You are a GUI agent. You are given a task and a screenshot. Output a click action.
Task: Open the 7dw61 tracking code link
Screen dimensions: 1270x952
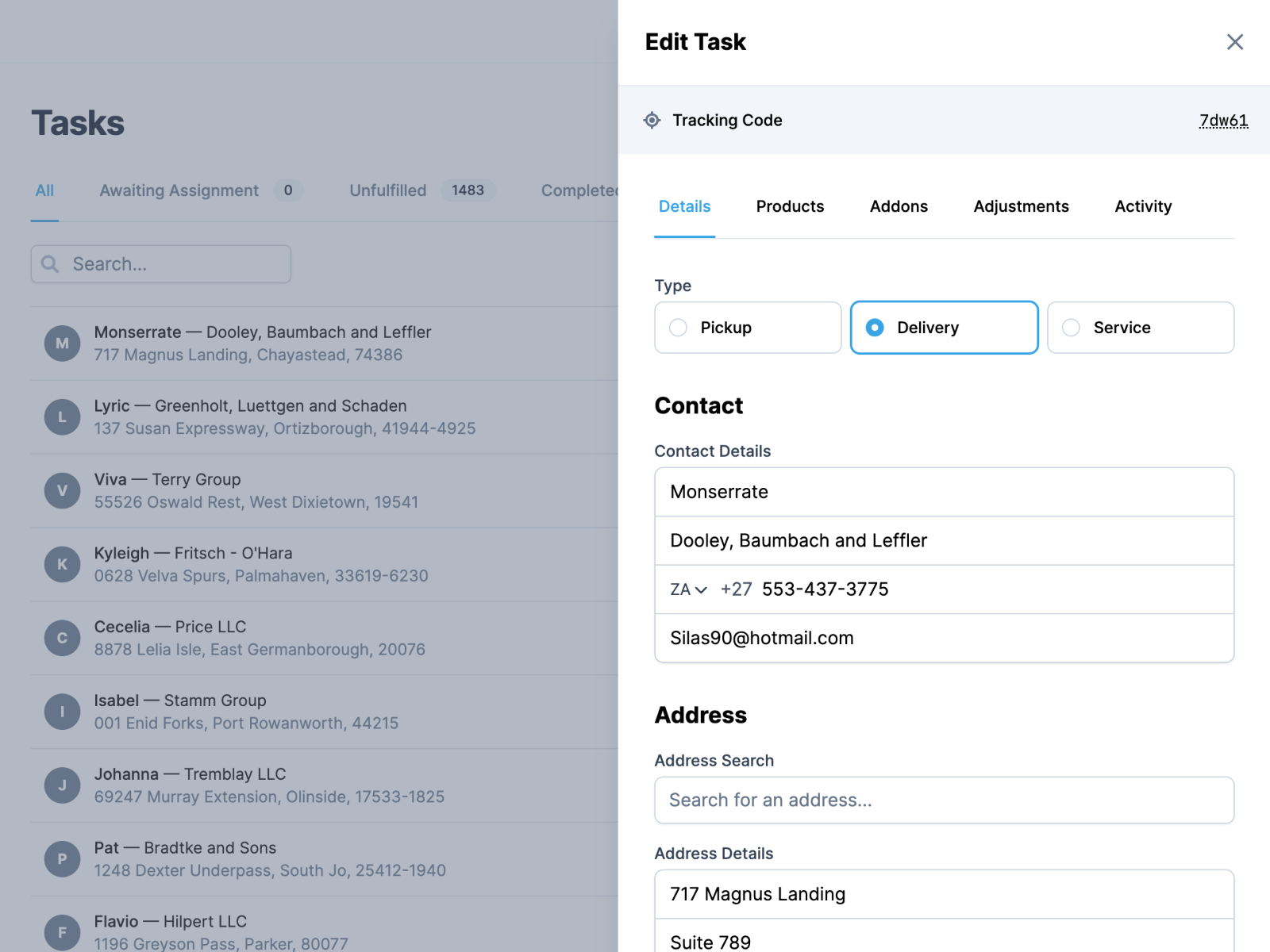tap(1223, 120)
